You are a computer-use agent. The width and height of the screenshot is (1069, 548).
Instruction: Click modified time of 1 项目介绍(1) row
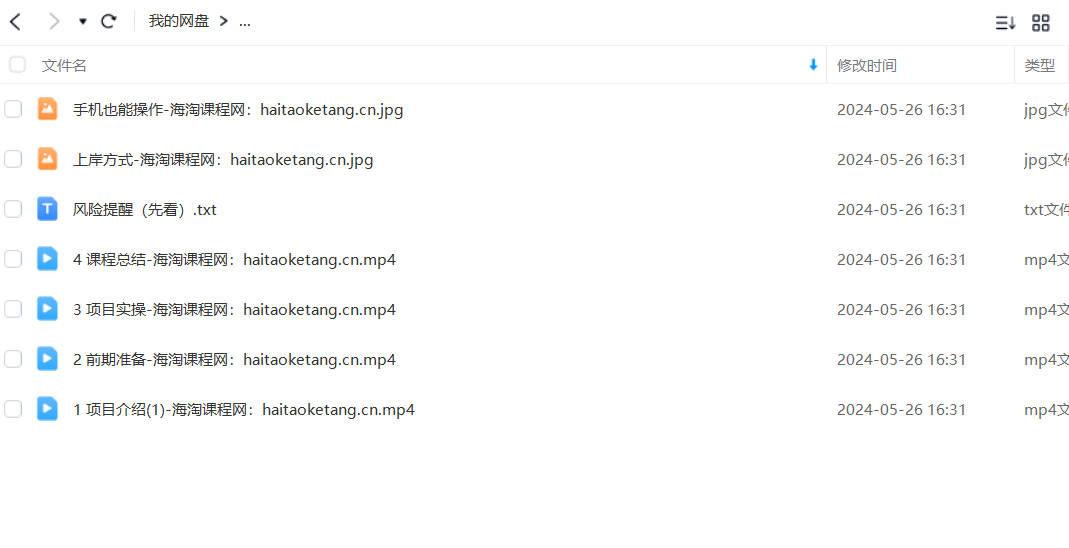[901, 410]
